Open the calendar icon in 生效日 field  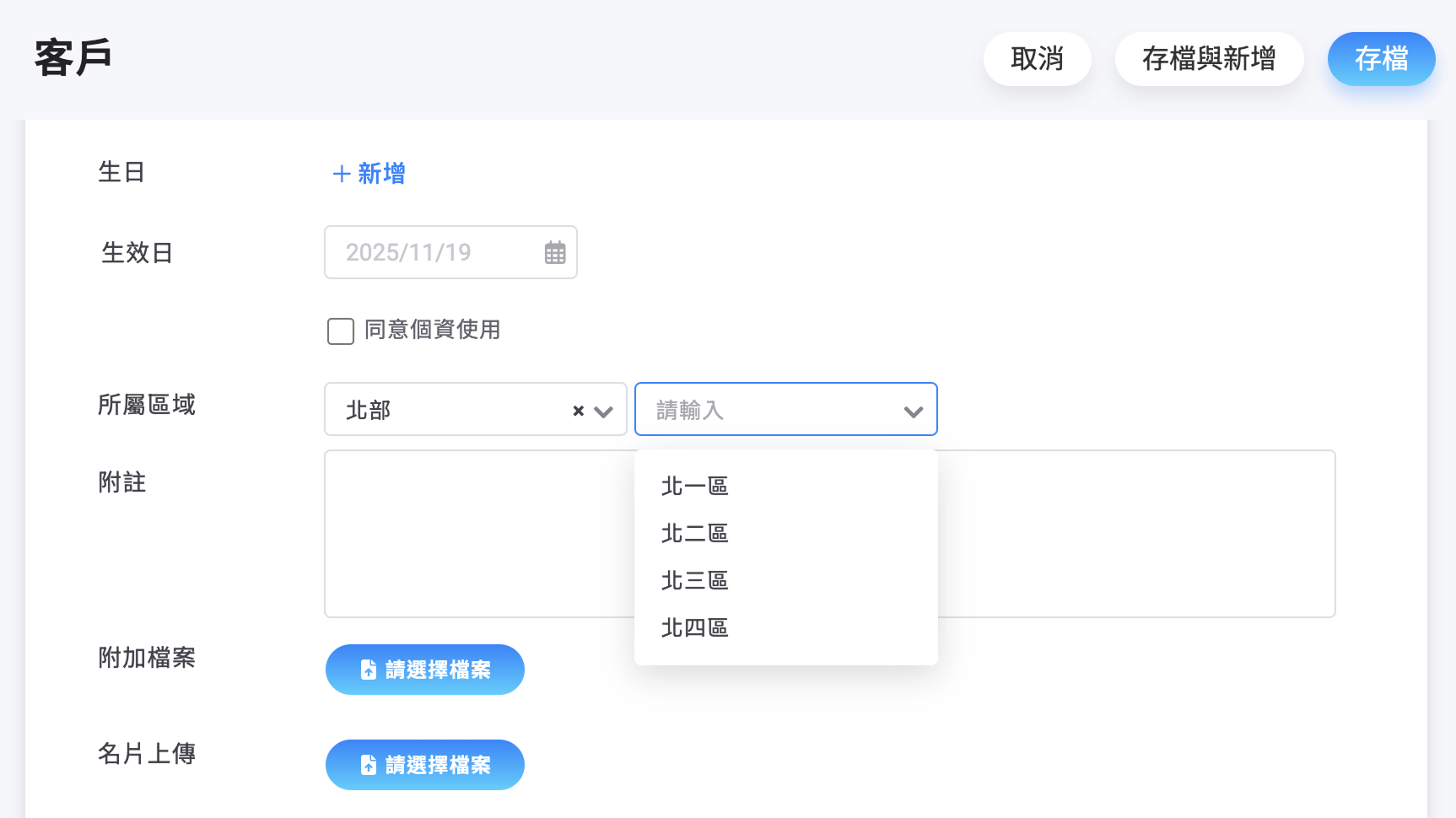click(x=554, y=252)
